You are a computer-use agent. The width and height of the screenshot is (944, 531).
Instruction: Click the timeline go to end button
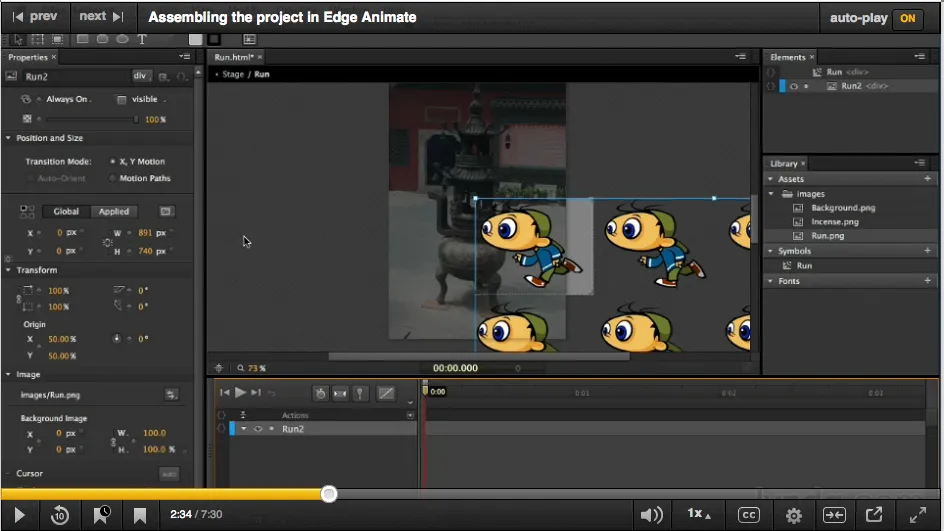(256, 393)
